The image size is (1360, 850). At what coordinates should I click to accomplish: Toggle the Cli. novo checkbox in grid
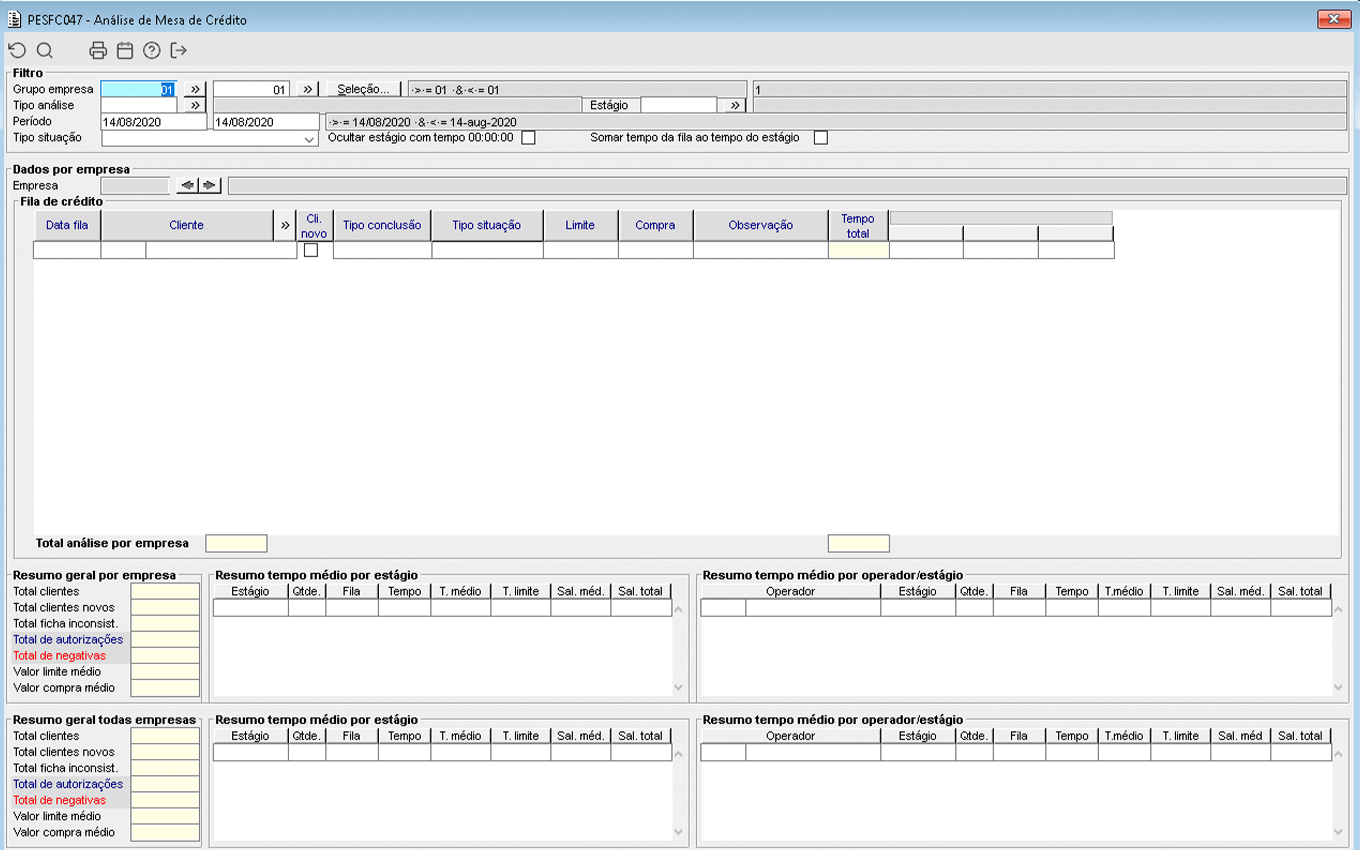pyautogui.click(x=311, y=251)
